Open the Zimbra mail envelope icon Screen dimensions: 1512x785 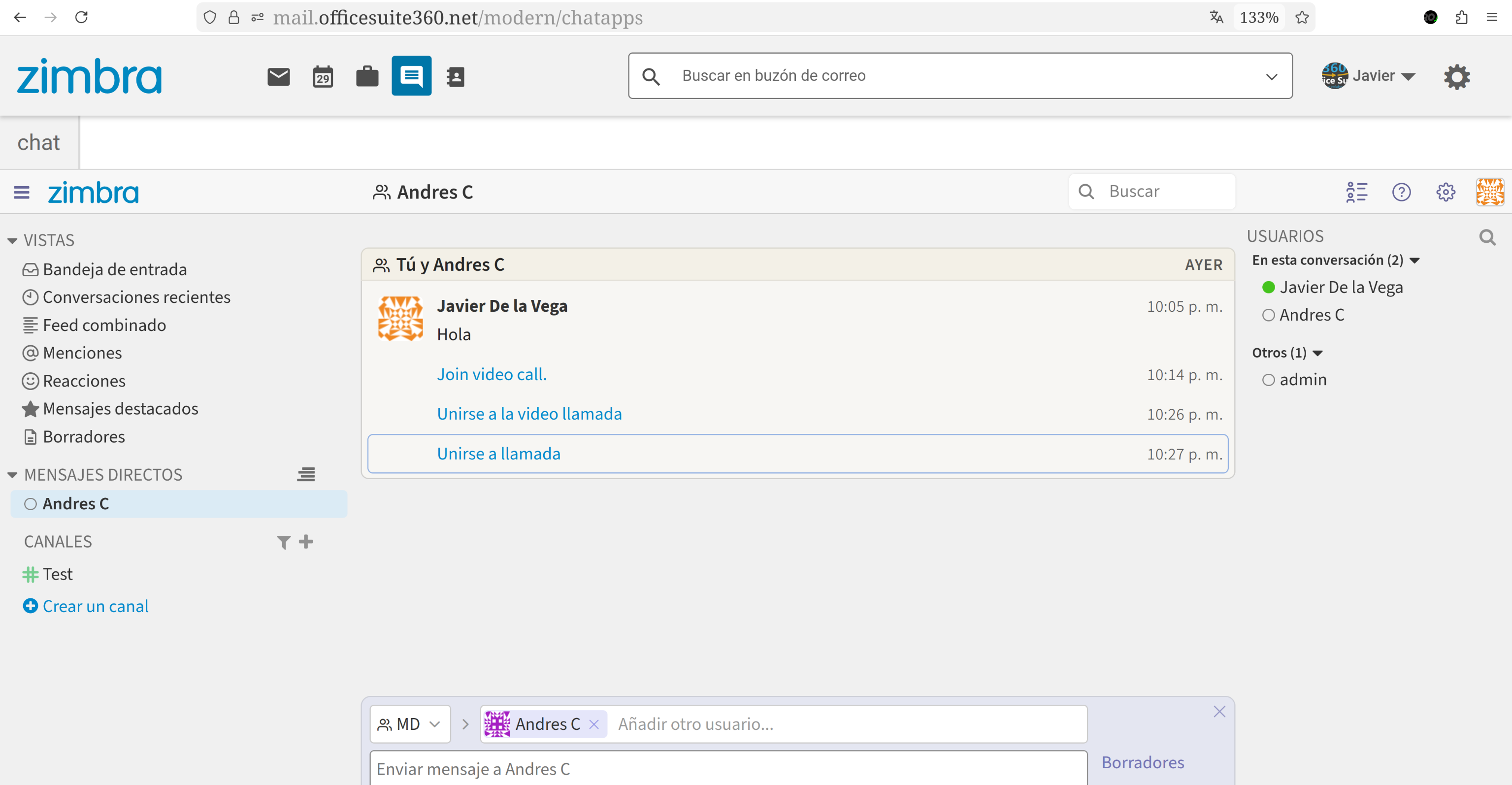pos(278,76)
